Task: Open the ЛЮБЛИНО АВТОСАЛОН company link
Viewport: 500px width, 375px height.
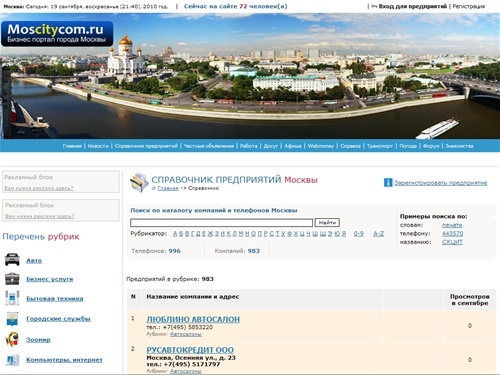Action: pyautogui.click(x=193, y=319)
